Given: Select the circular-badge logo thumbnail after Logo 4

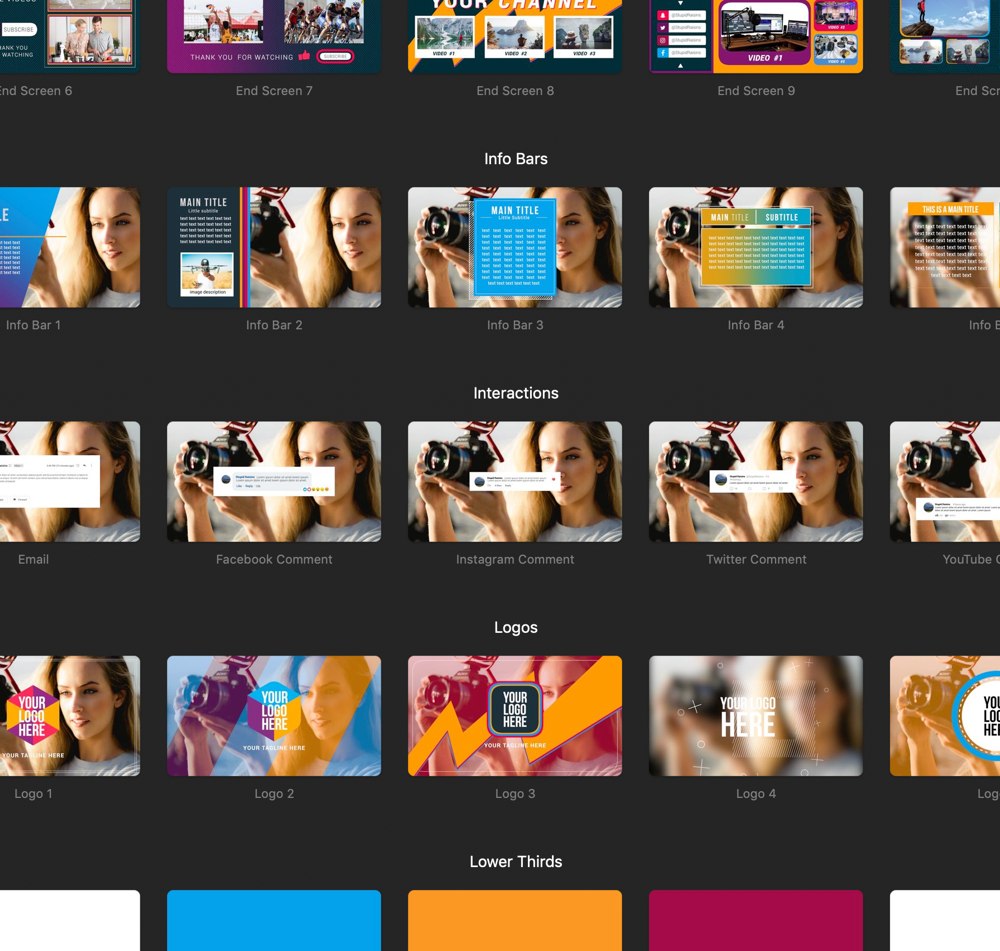Looking at the screenshot, I should click(x=945, y=716).
